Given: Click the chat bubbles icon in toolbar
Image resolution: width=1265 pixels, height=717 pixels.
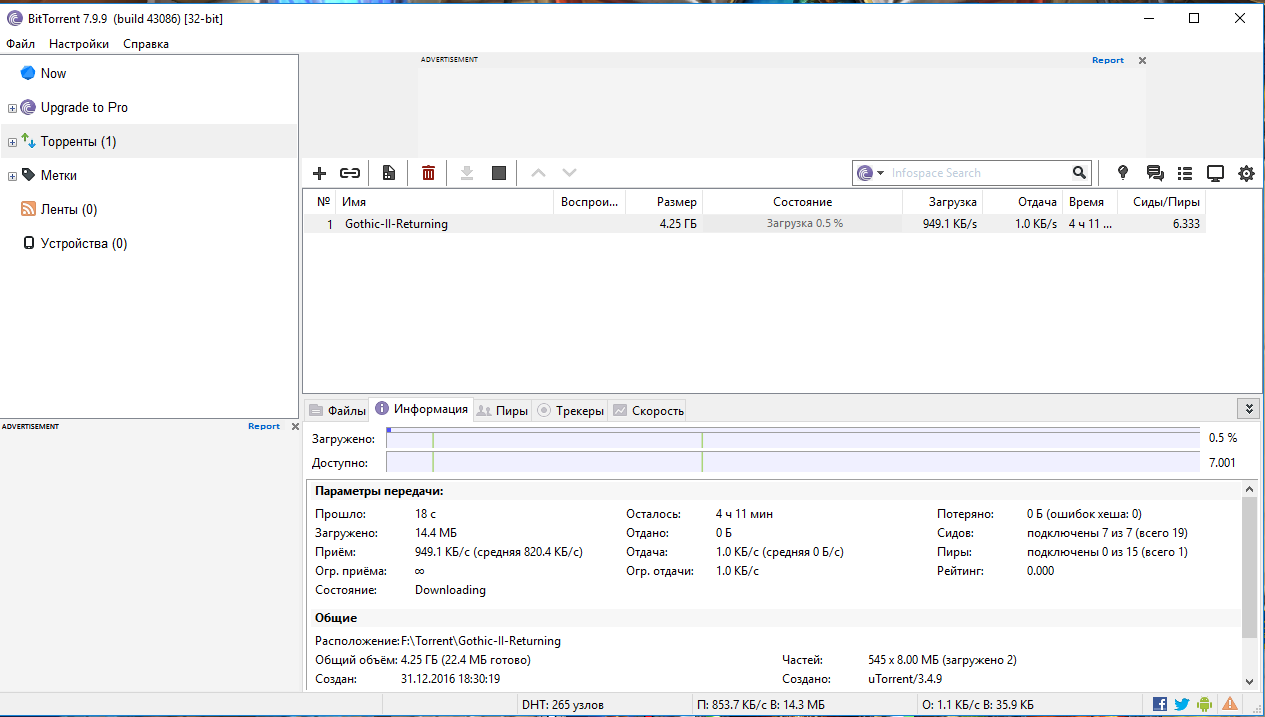Looking at the screenshot, I should click(1155, 173).
